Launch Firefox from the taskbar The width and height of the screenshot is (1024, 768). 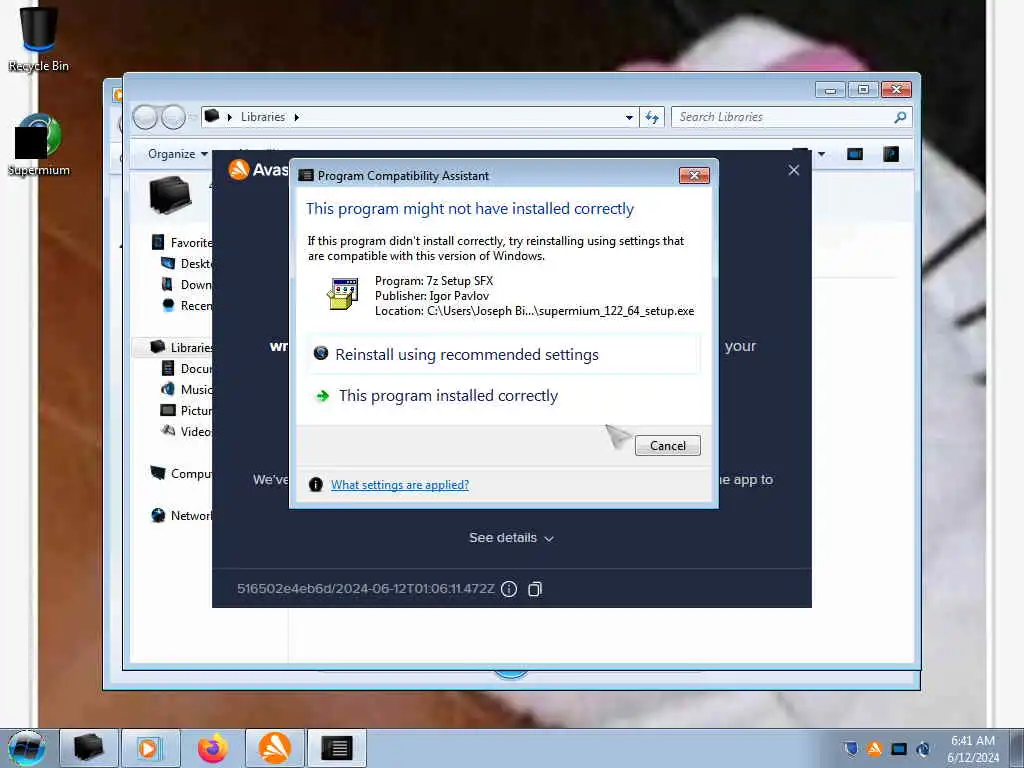click(x=213, y=748)
